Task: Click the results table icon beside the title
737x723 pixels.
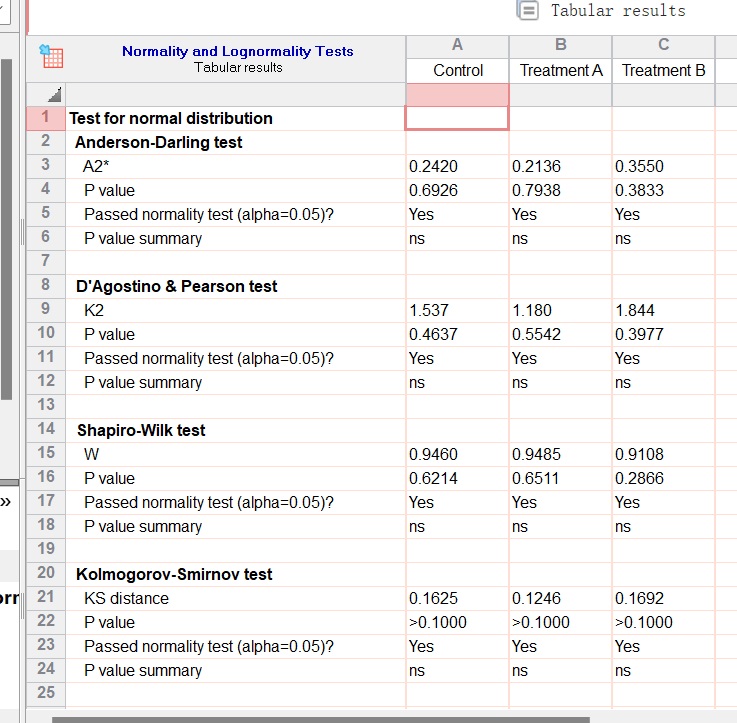Action: click(51, 57)
